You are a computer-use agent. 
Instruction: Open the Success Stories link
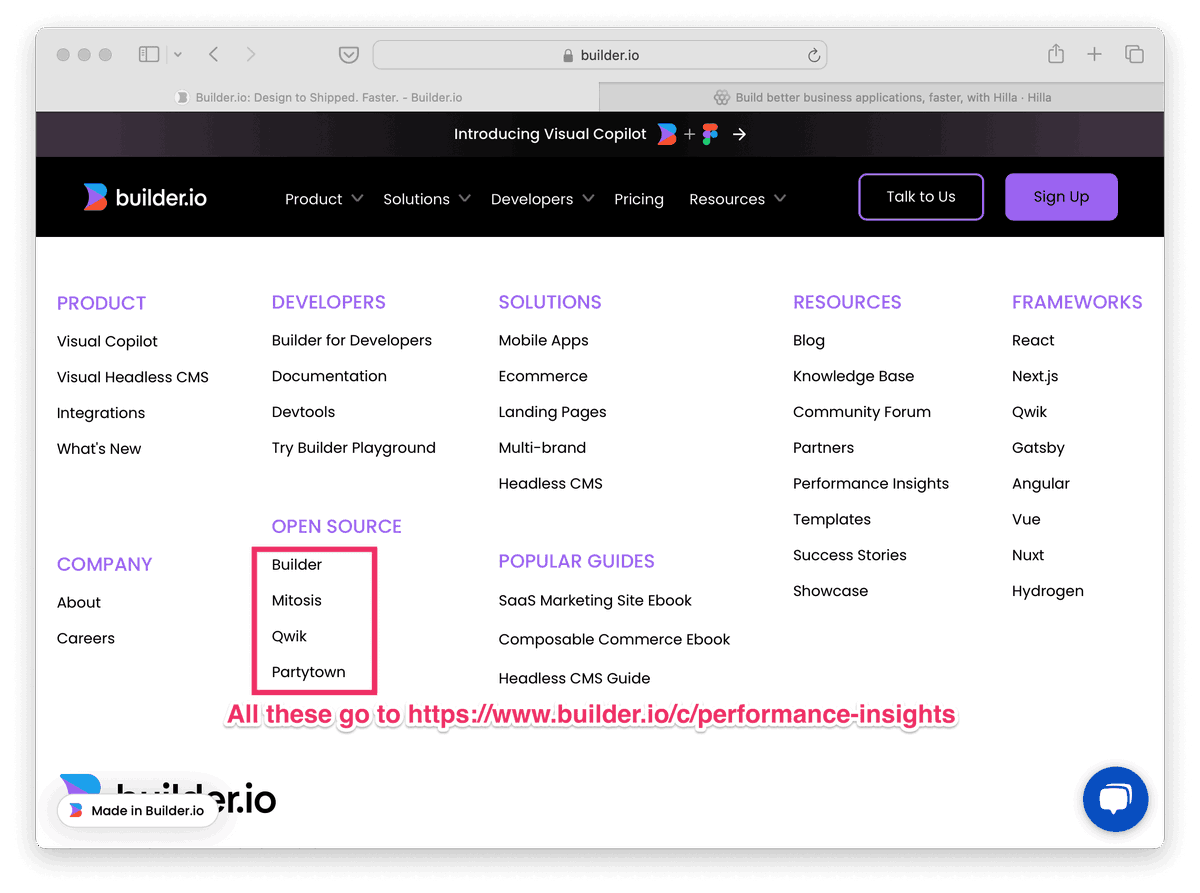coord(850,555)
